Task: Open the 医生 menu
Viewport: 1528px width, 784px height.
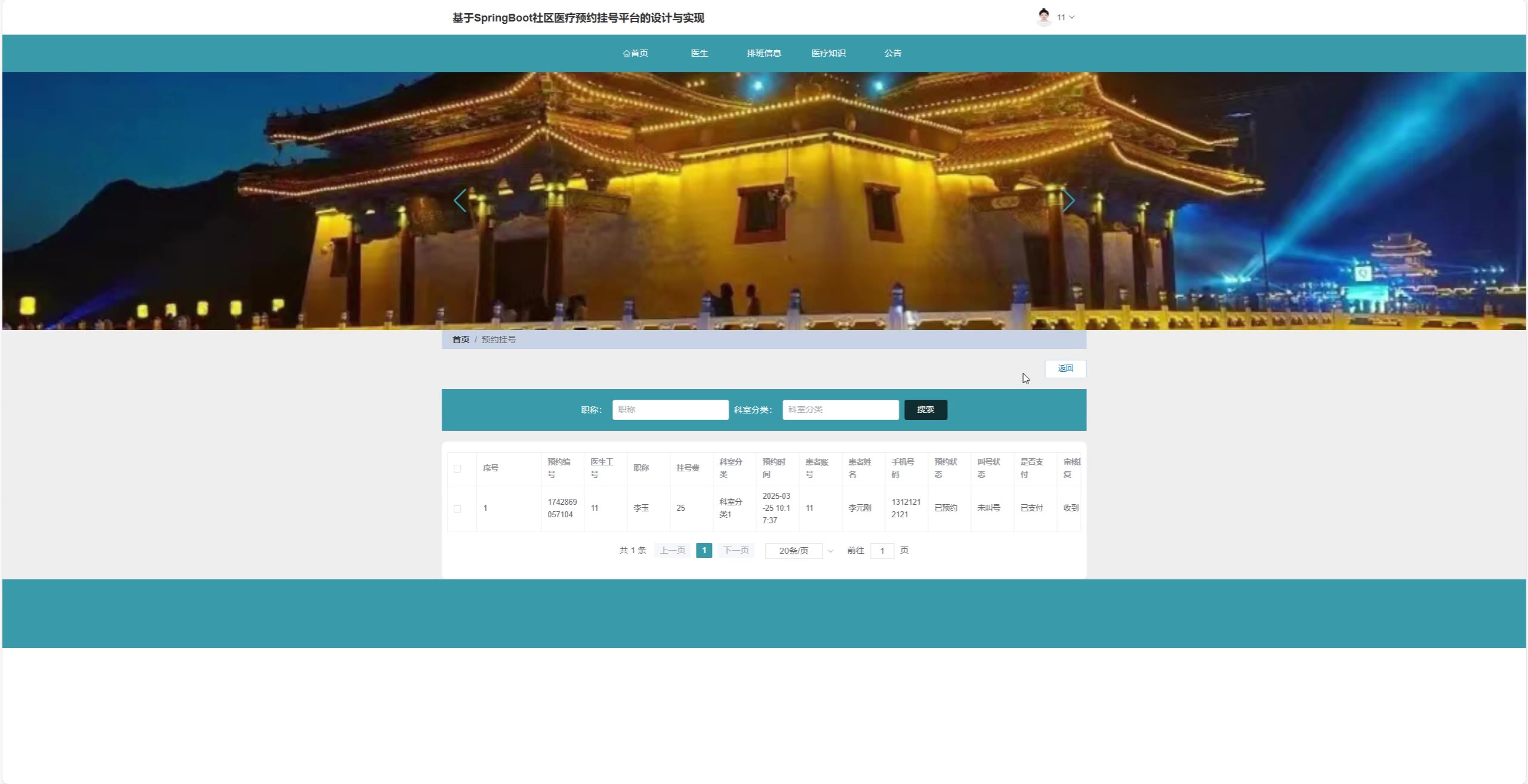Action: pyautogui.click(x=699, y=53)
